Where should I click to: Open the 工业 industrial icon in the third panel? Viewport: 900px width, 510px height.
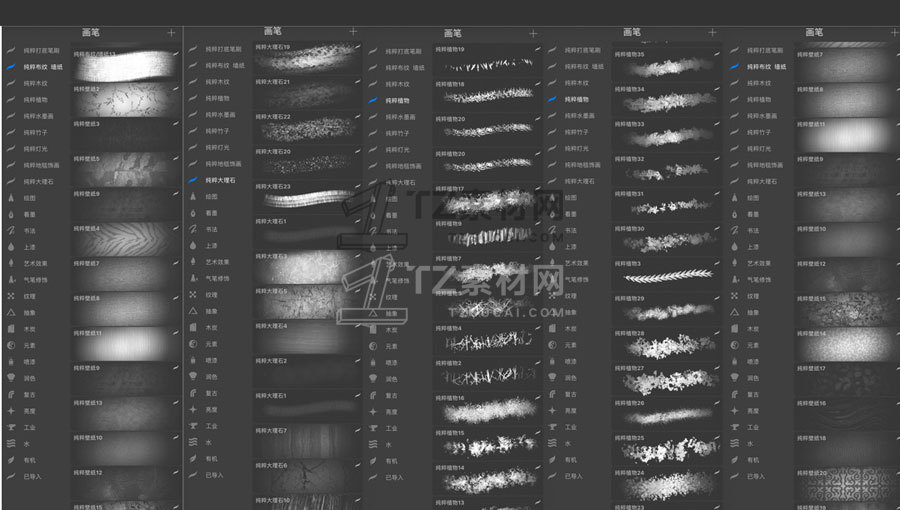pos(373,428)
